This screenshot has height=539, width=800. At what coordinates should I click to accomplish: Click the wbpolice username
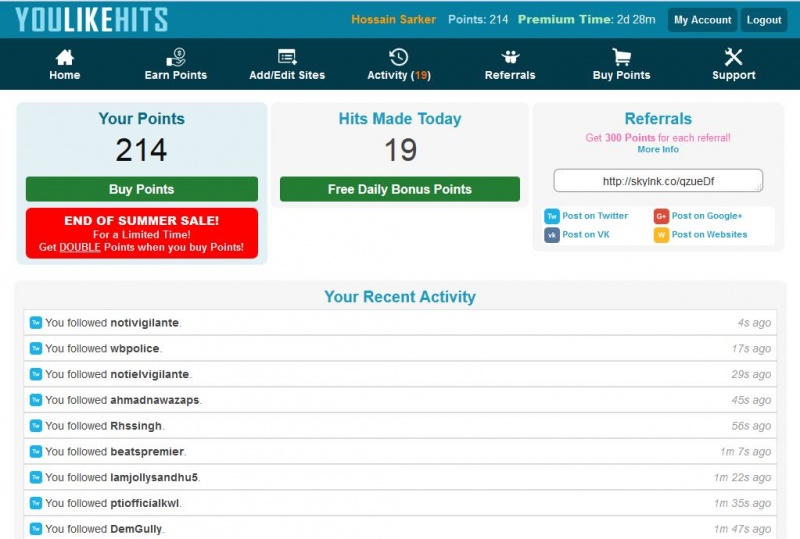135,349
